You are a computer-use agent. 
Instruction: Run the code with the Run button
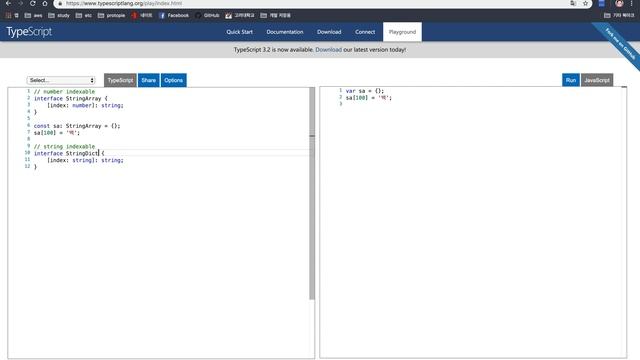[x=571, y=80]
